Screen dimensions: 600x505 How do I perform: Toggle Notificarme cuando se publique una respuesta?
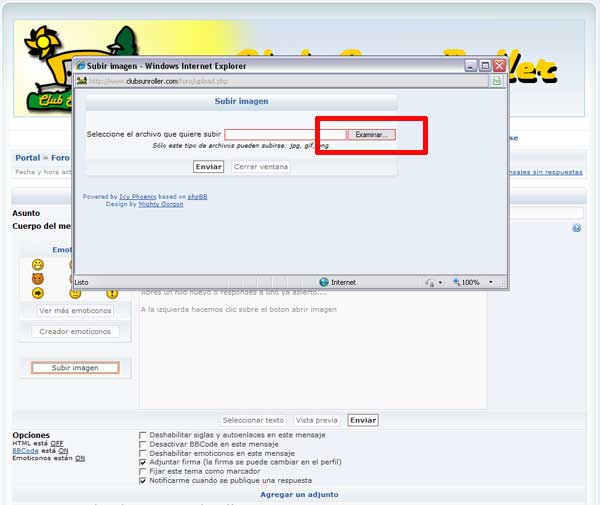click(143, 480)
